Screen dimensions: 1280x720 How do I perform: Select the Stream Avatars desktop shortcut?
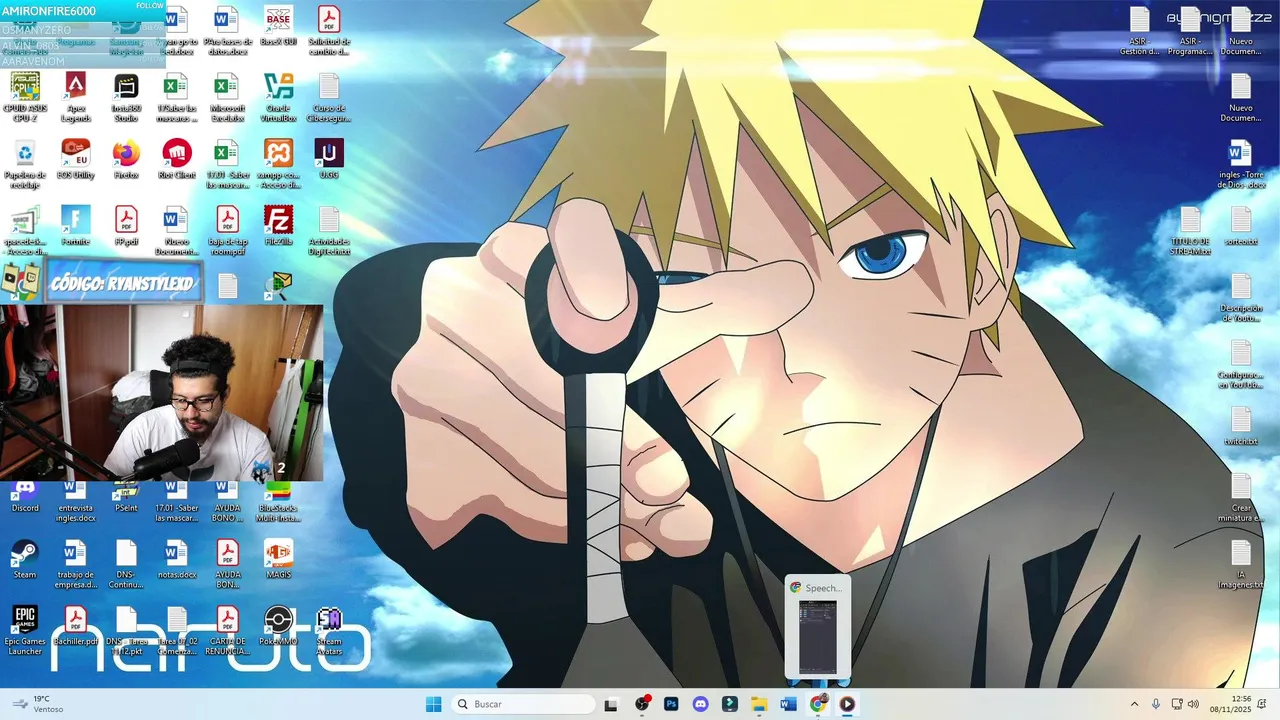tap(329, 631)
